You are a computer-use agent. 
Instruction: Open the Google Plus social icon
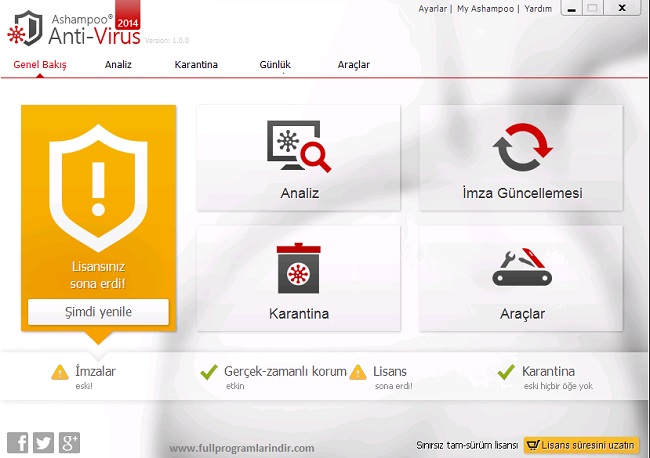pyautogui.click(x=69, y=443)
